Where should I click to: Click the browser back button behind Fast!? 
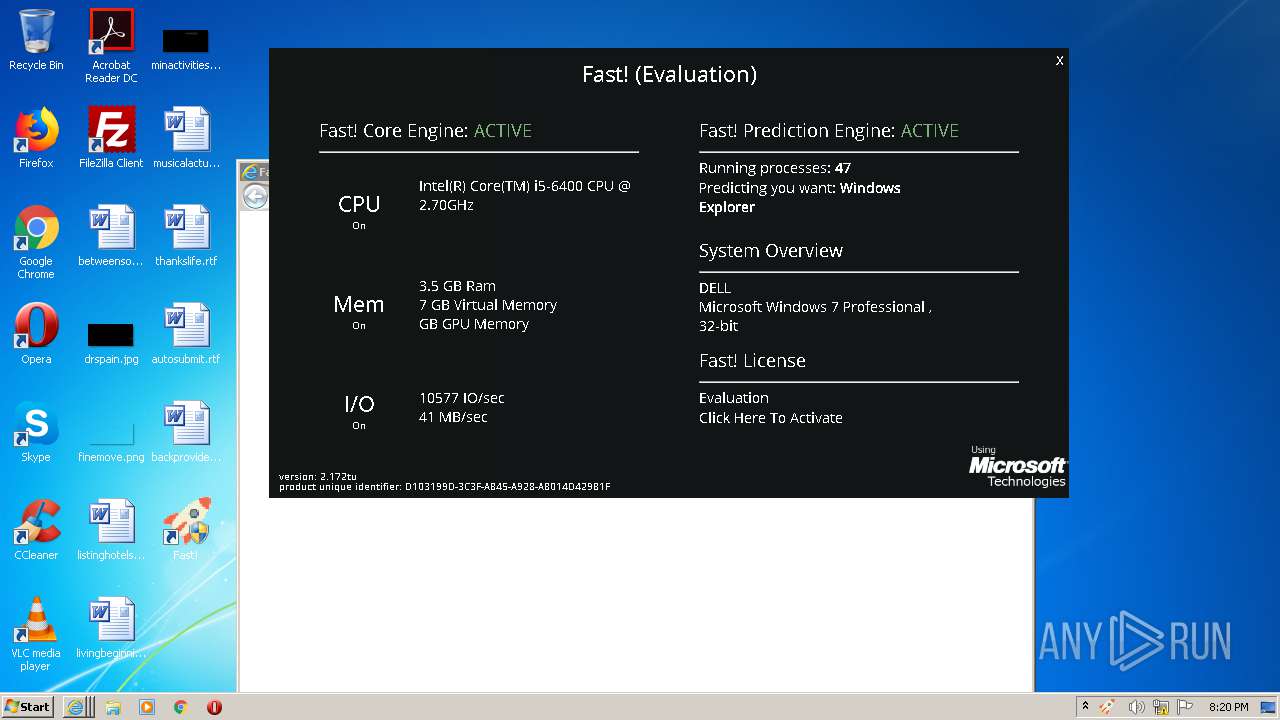pyautogui.click(x=255, y=196)
